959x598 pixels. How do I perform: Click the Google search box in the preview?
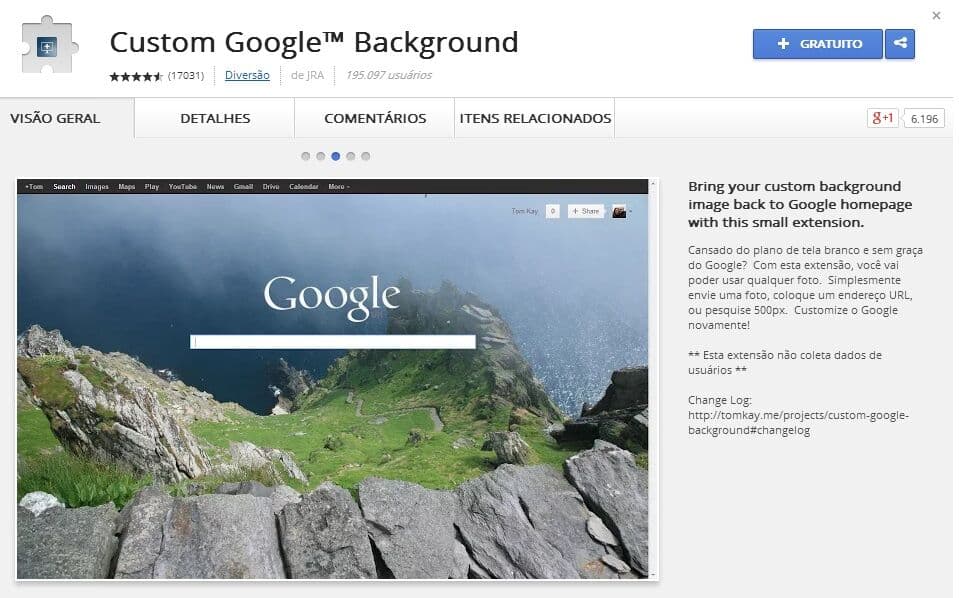coord(332,339)
